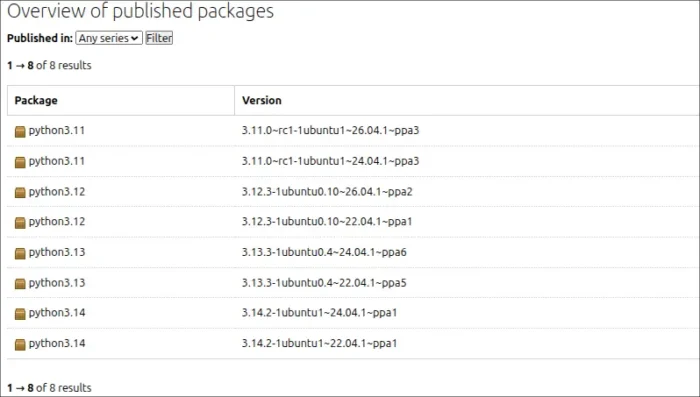Select version 3.13.3-1ubuntu0.4~22.04.1~ppa5 text
This screenshot has width=700, height=397.
pos(324,283)
